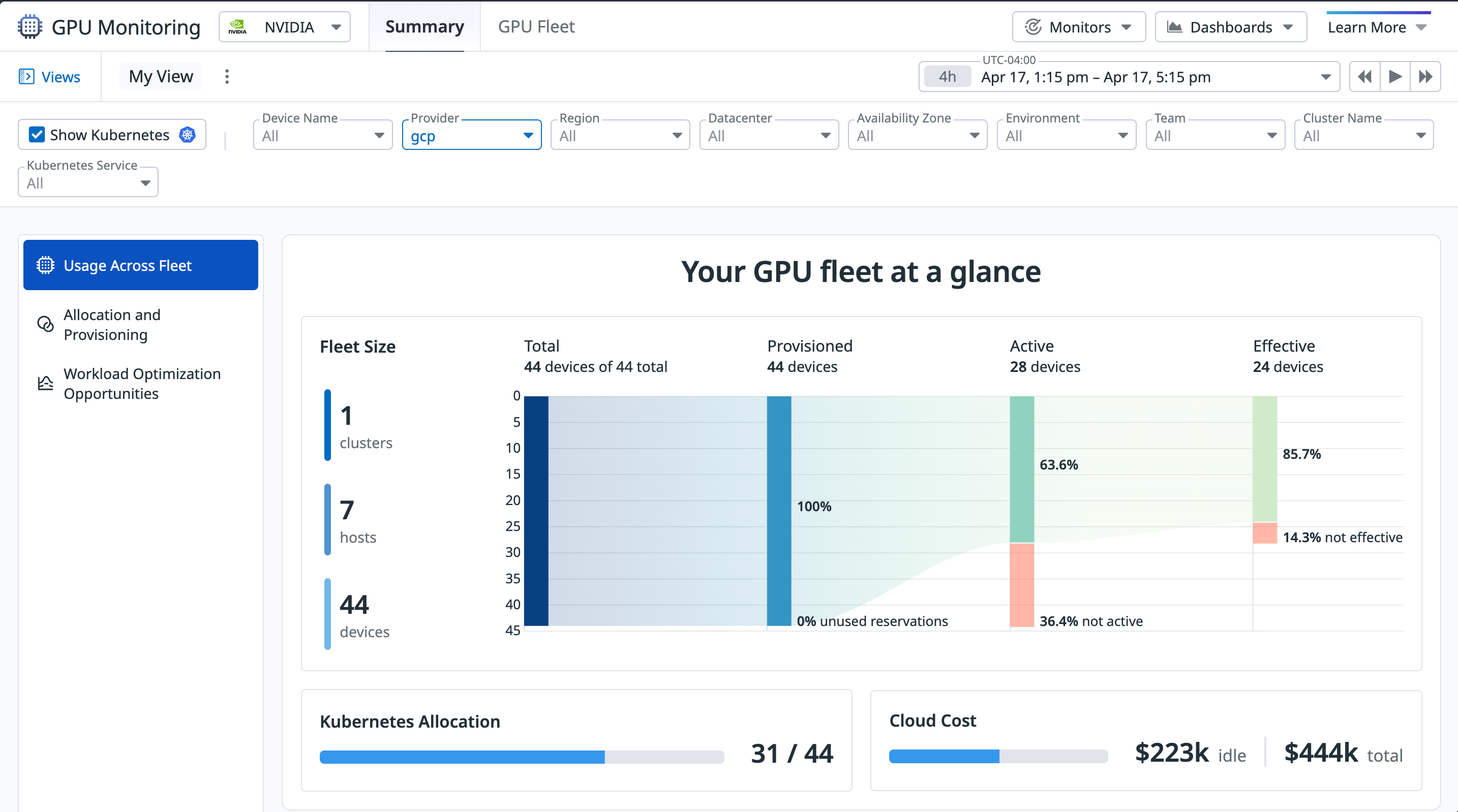
Task: Click the Kubernetes wheel icon beside Show Kubernetes
Action: pyautogui.click(x=186, y=135)
